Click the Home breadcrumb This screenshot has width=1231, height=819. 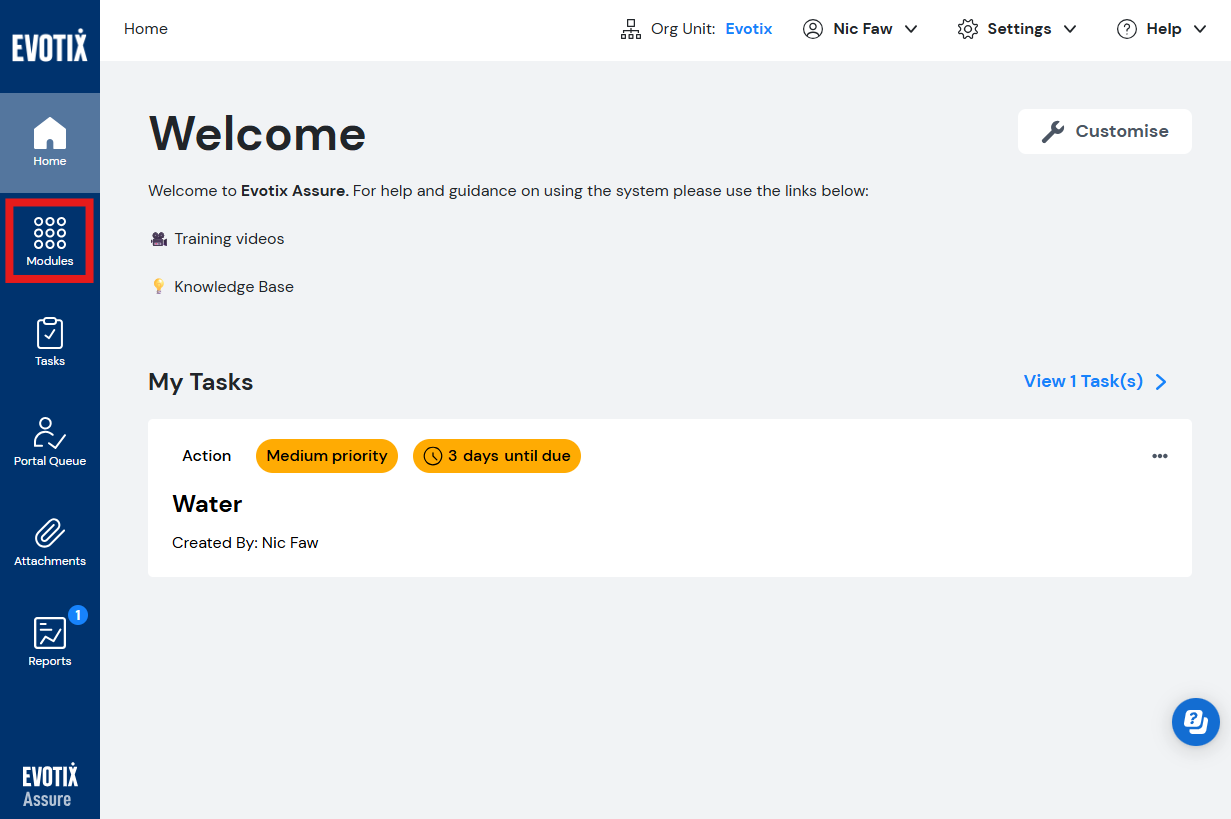146,29
